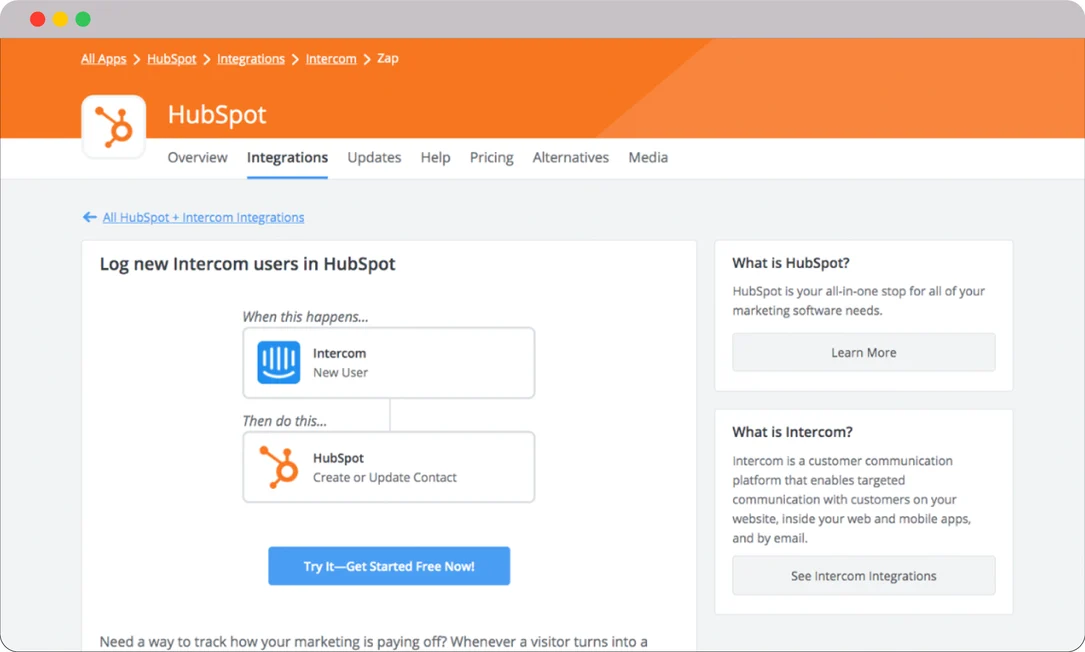Open the All Apps breadcrumb link
The image size is (1085, 652).
104,59
